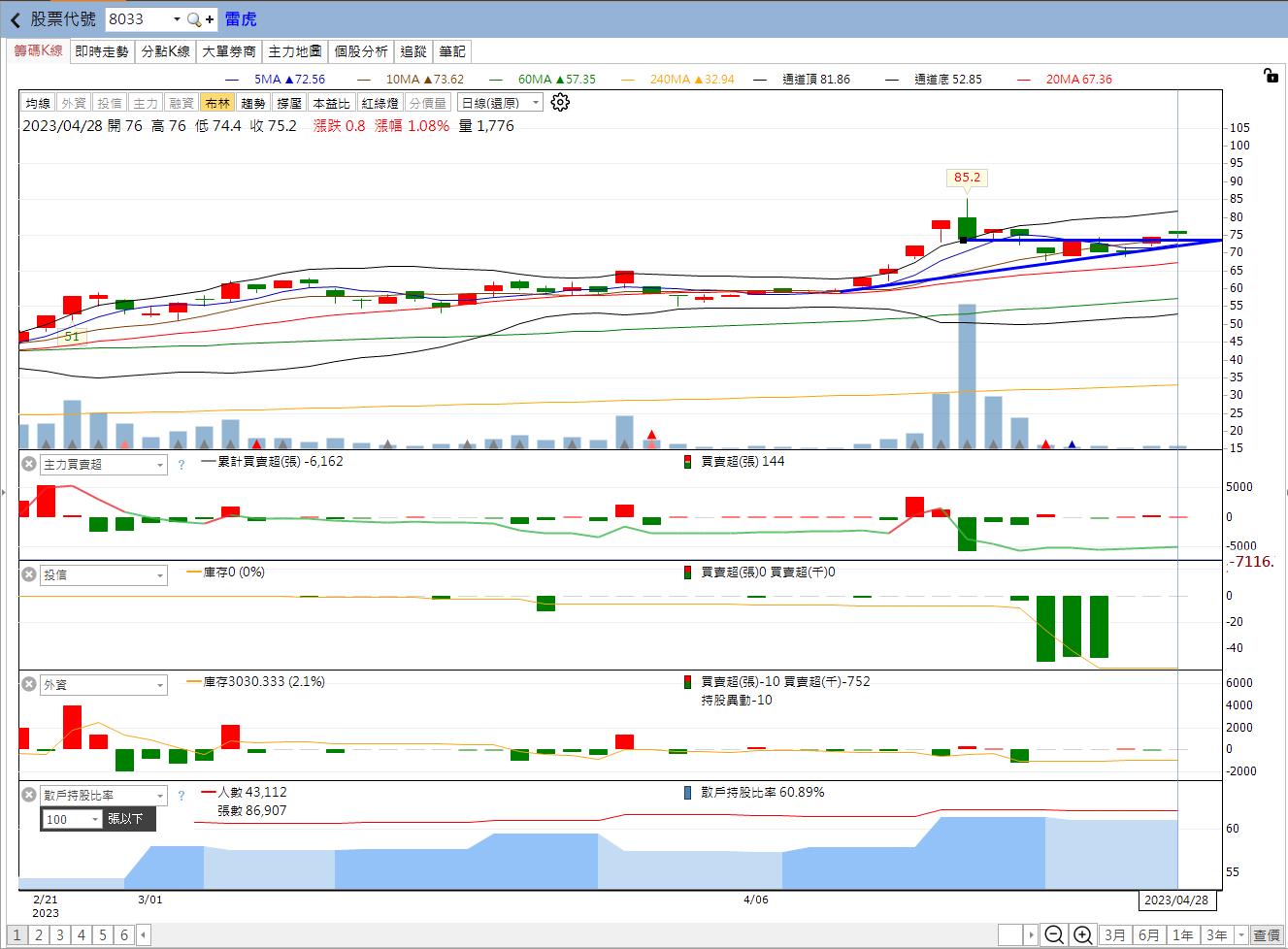Toggle 本益比 overlay
Image resolution: width=1288 pixels, height=949 pixels.
[x=331, y=103]
